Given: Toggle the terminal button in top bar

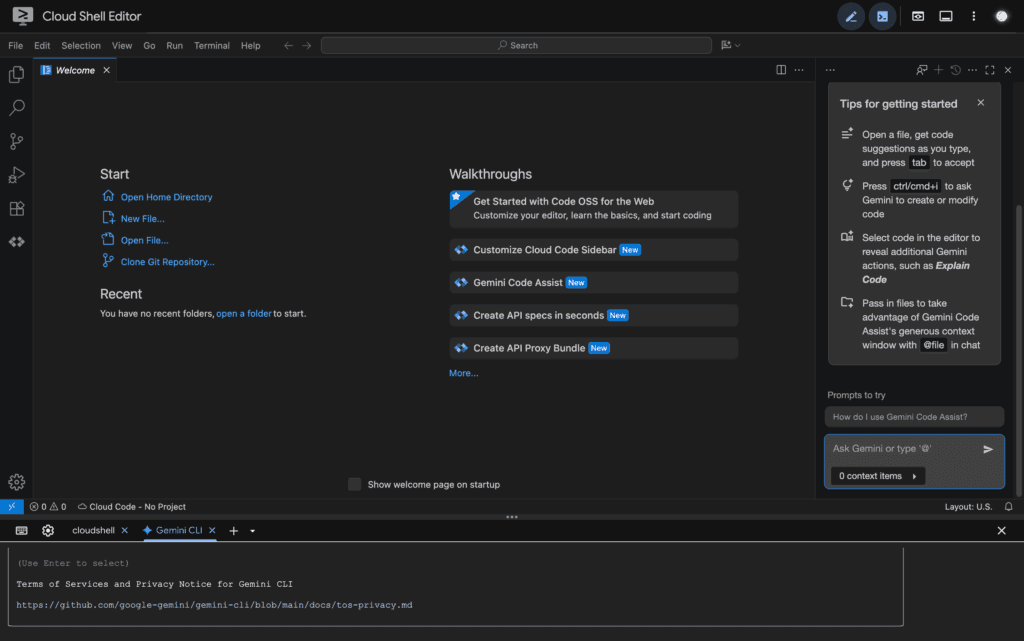Looking at the screenshot, I should point(882,16).
